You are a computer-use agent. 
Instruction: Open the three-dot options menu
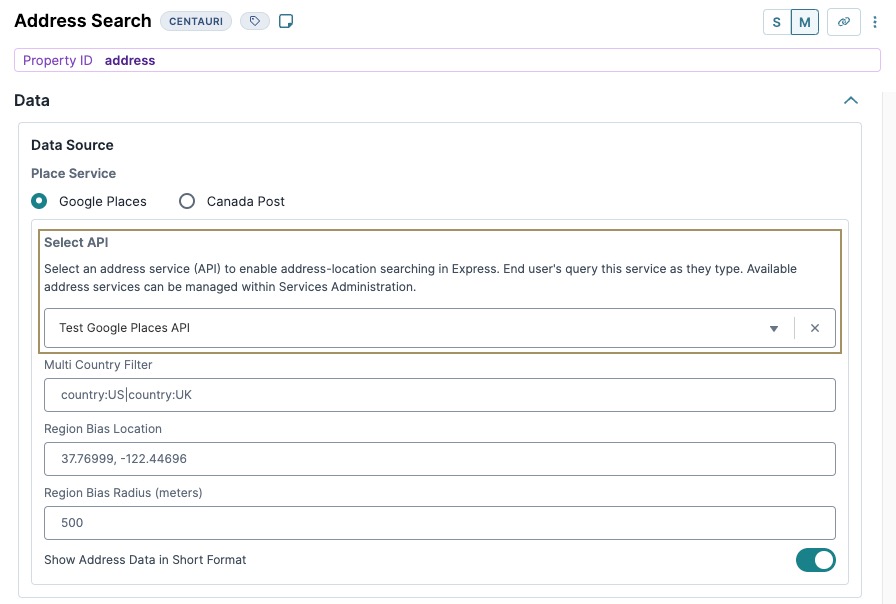[x=875, y=22]
